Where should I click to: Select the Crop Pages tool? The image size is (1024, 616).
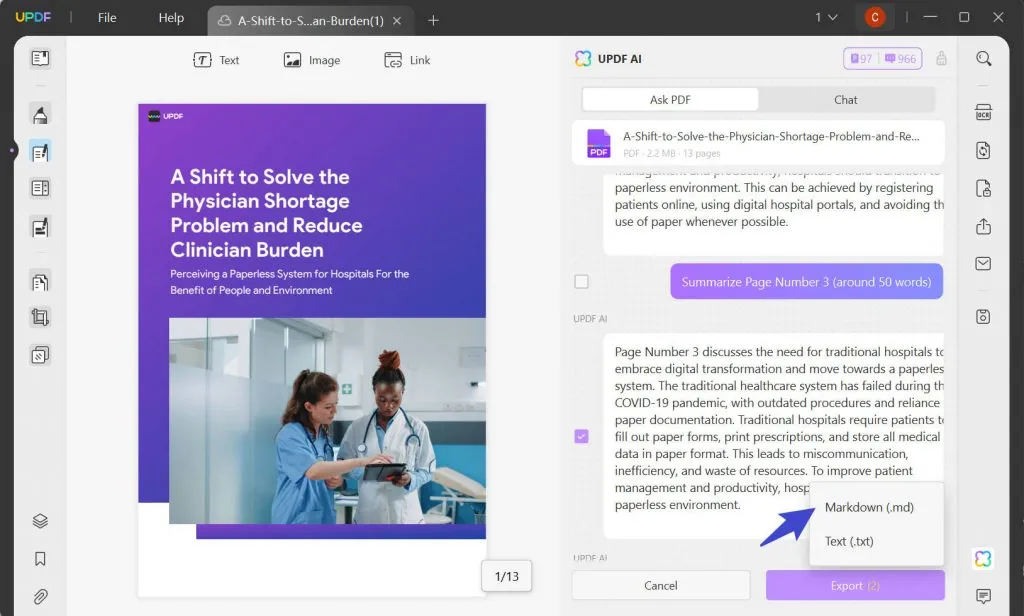40,318
